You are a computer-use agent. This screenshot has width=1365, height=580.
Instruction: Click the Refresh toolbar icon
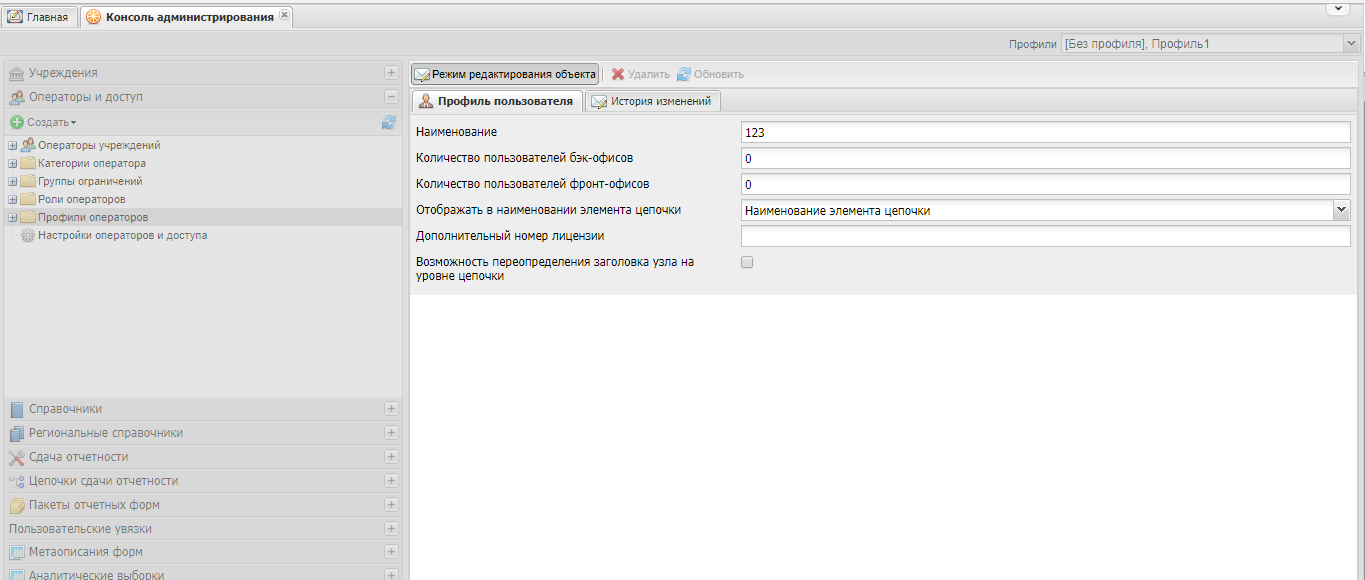click(684, 74)
